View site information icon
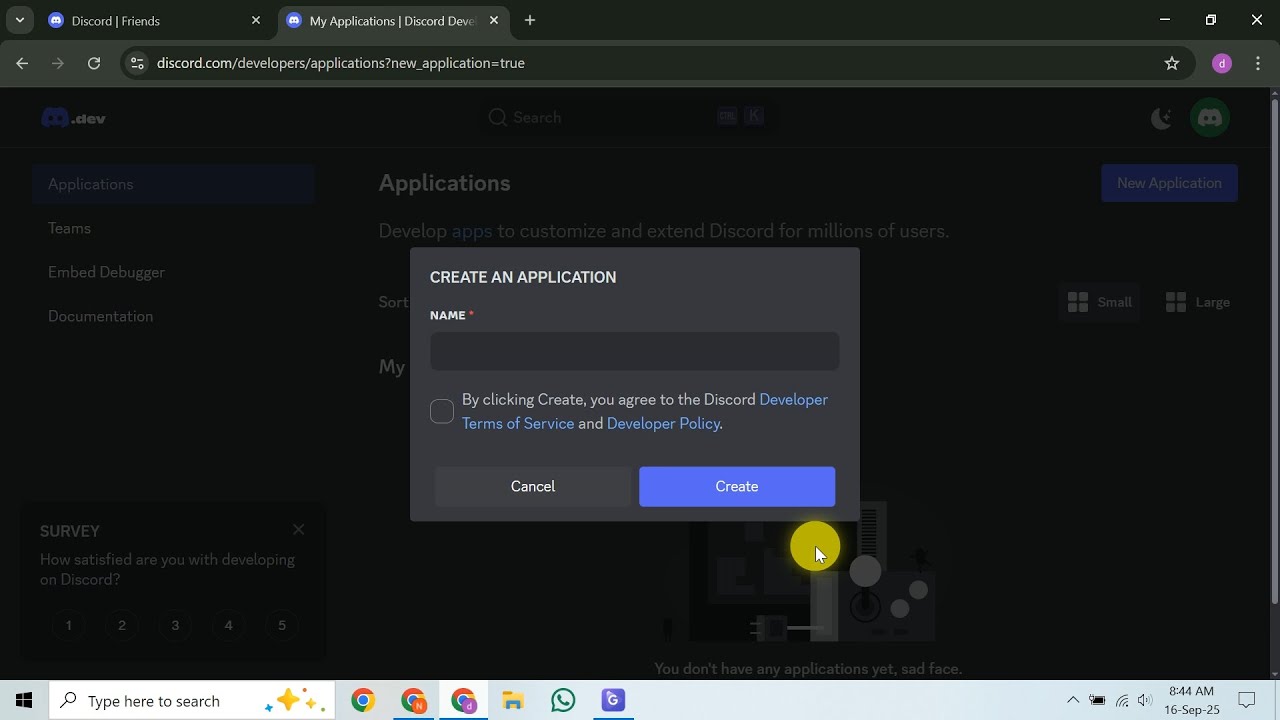Image resolution: width=1280 pixels, height=720 pixels. [x=138, y=63]
